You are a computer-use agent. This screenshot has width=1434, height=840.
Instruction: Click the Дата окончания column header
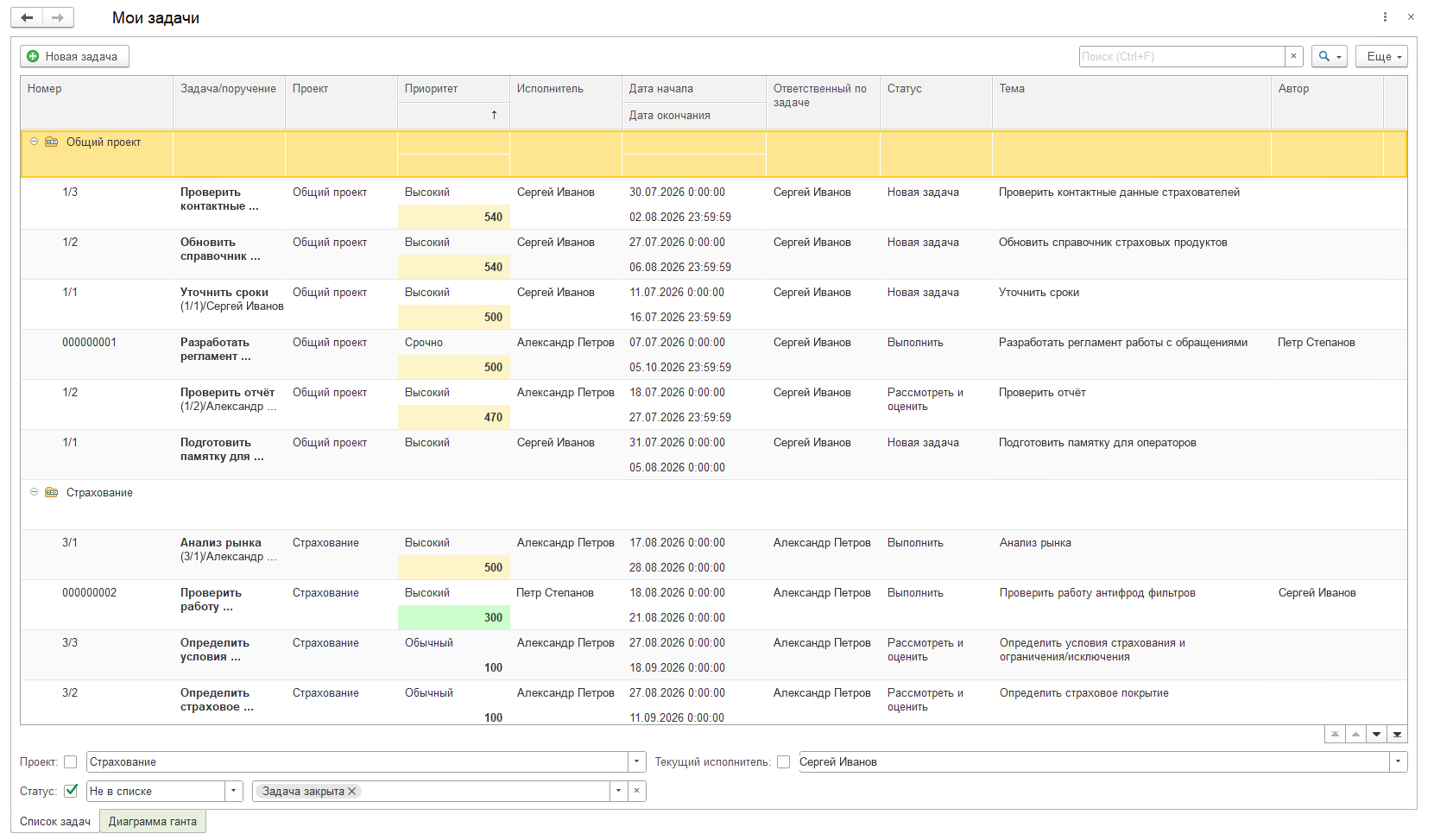coord(693,116)
